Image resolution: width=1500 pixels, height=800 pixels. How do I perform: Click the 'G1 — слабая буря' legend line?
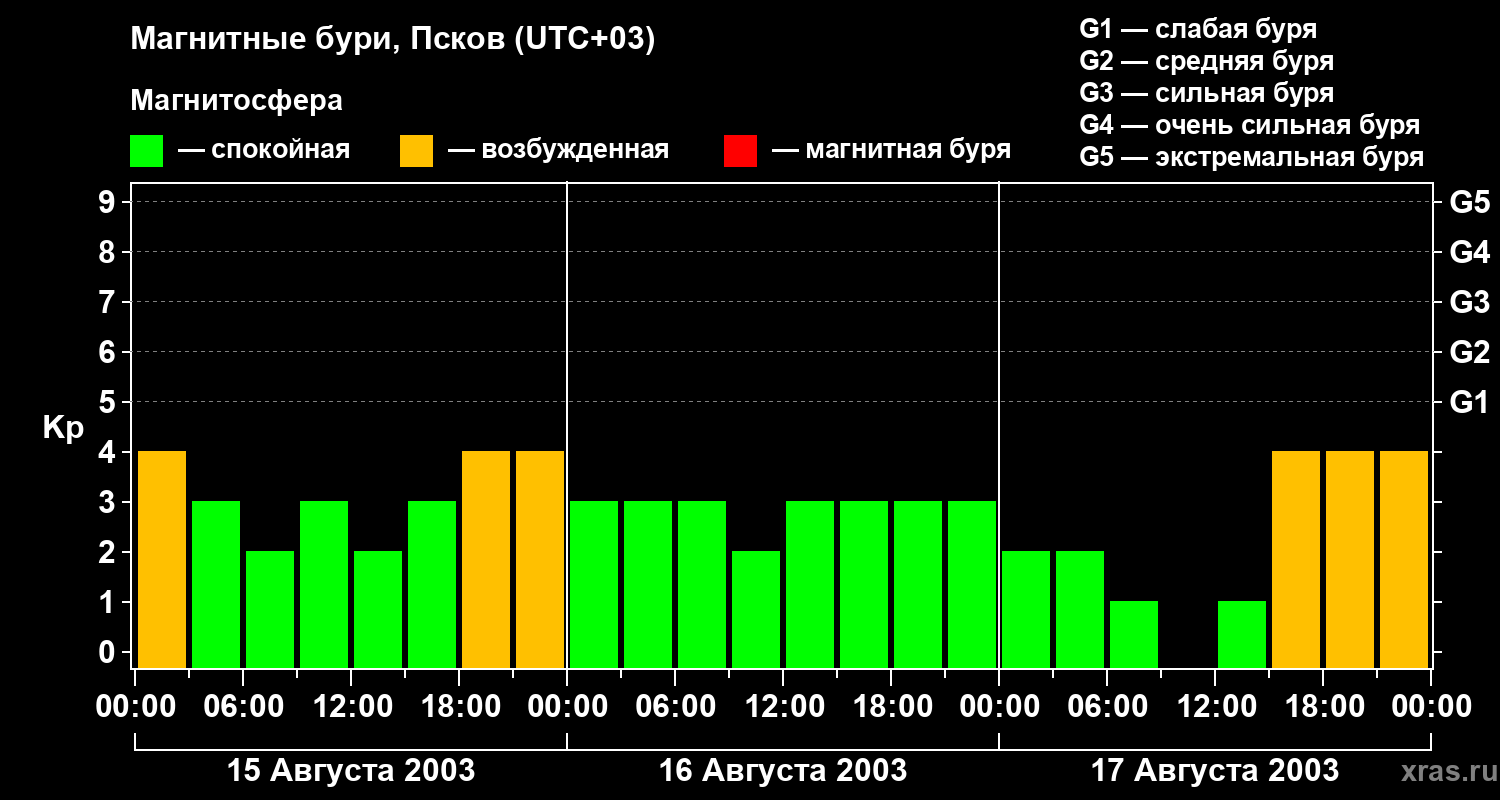[x=1198, y=29]
